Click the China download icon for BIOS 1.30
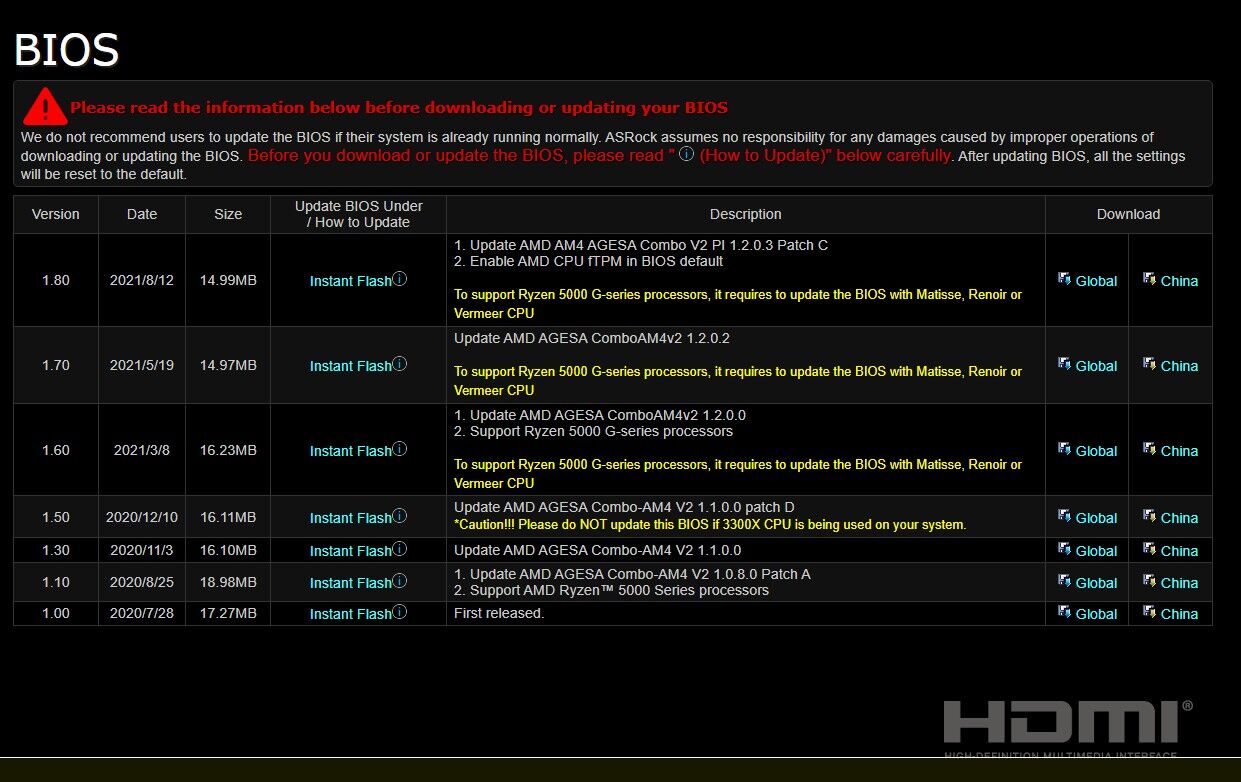Screen dimensions: 1241x782 point(1149,549)
